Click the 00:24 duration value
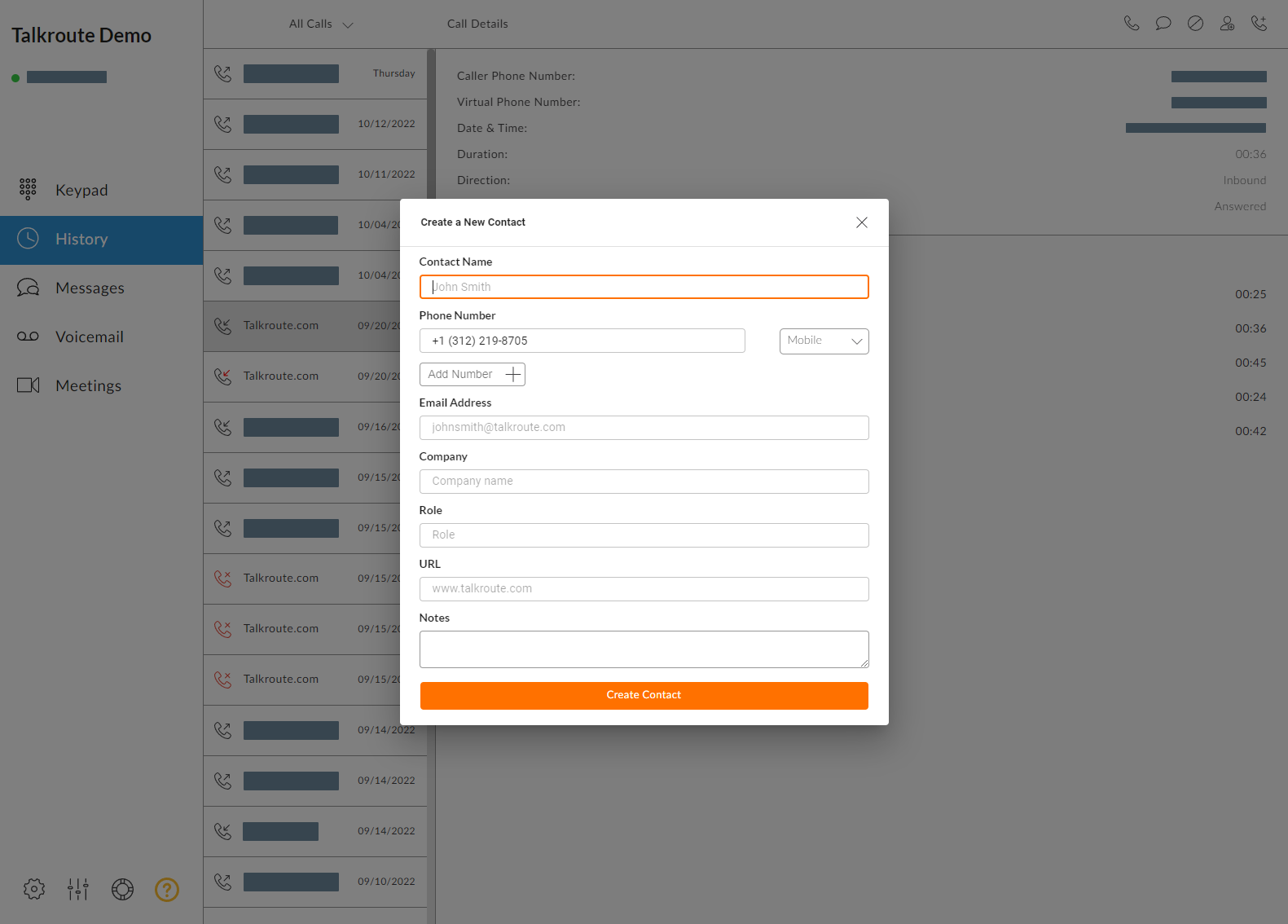The height and width of the screenshot is (924, 1288). (1251, 398)
